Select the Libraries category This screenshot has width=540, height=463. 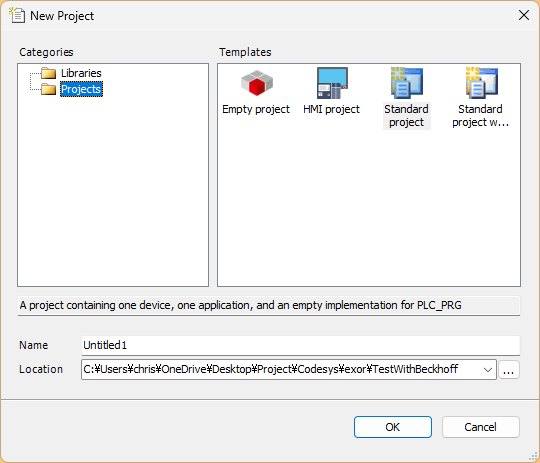(81, 73)
